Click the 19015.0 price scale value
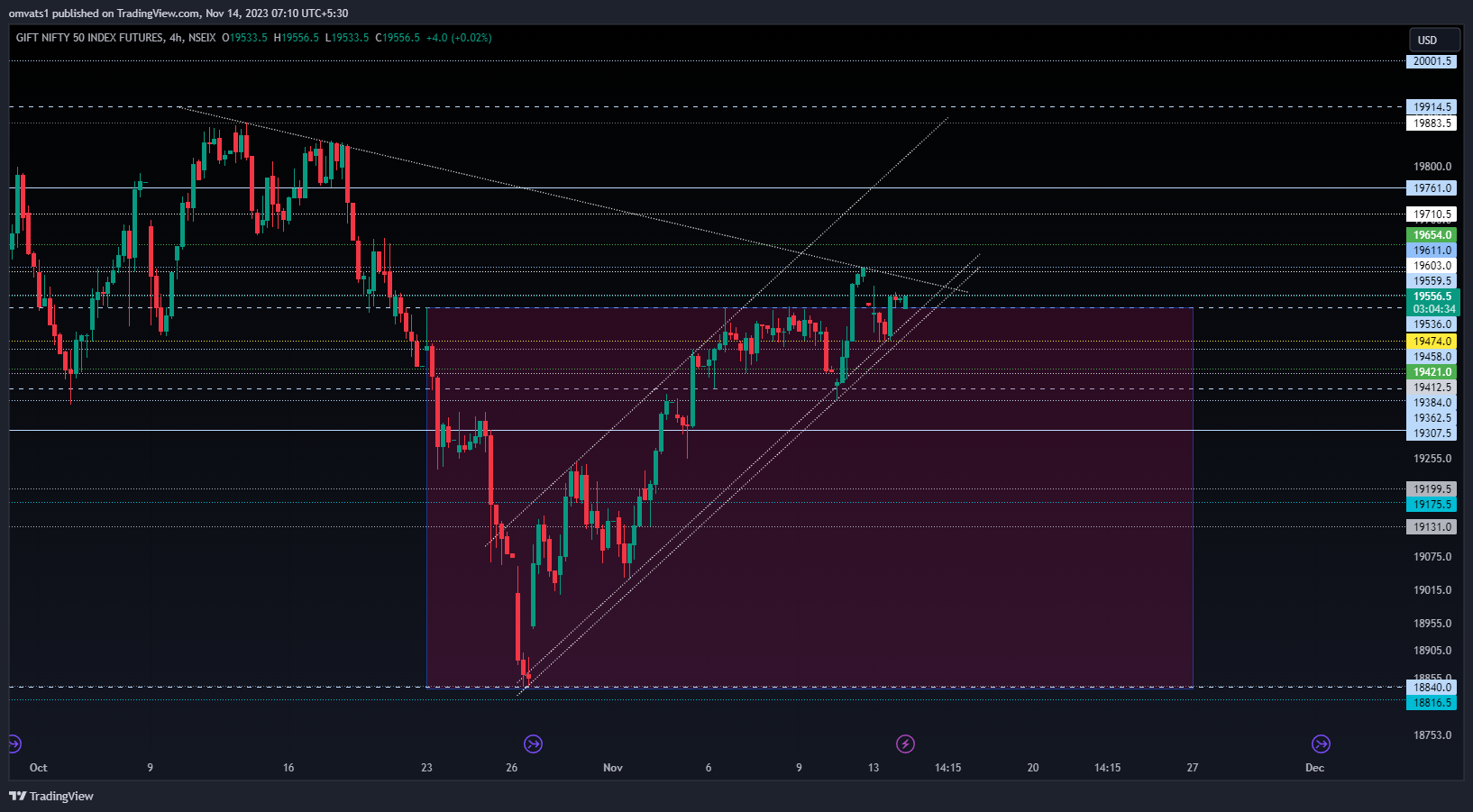 click(x=1432, y=590)
